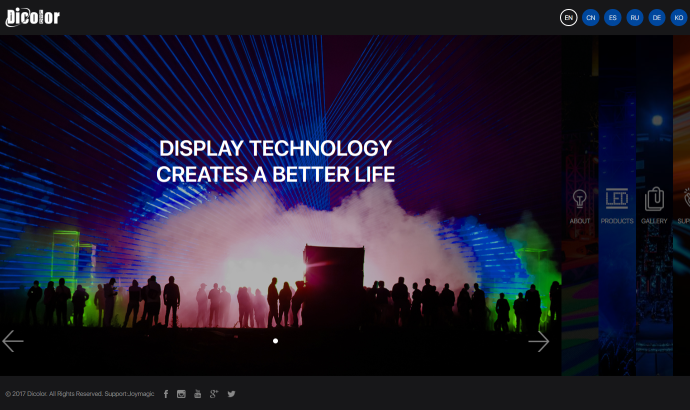Click the Dicolor logo
The width and height of the screenshot is (690, 410).
[x=32, y=17]
